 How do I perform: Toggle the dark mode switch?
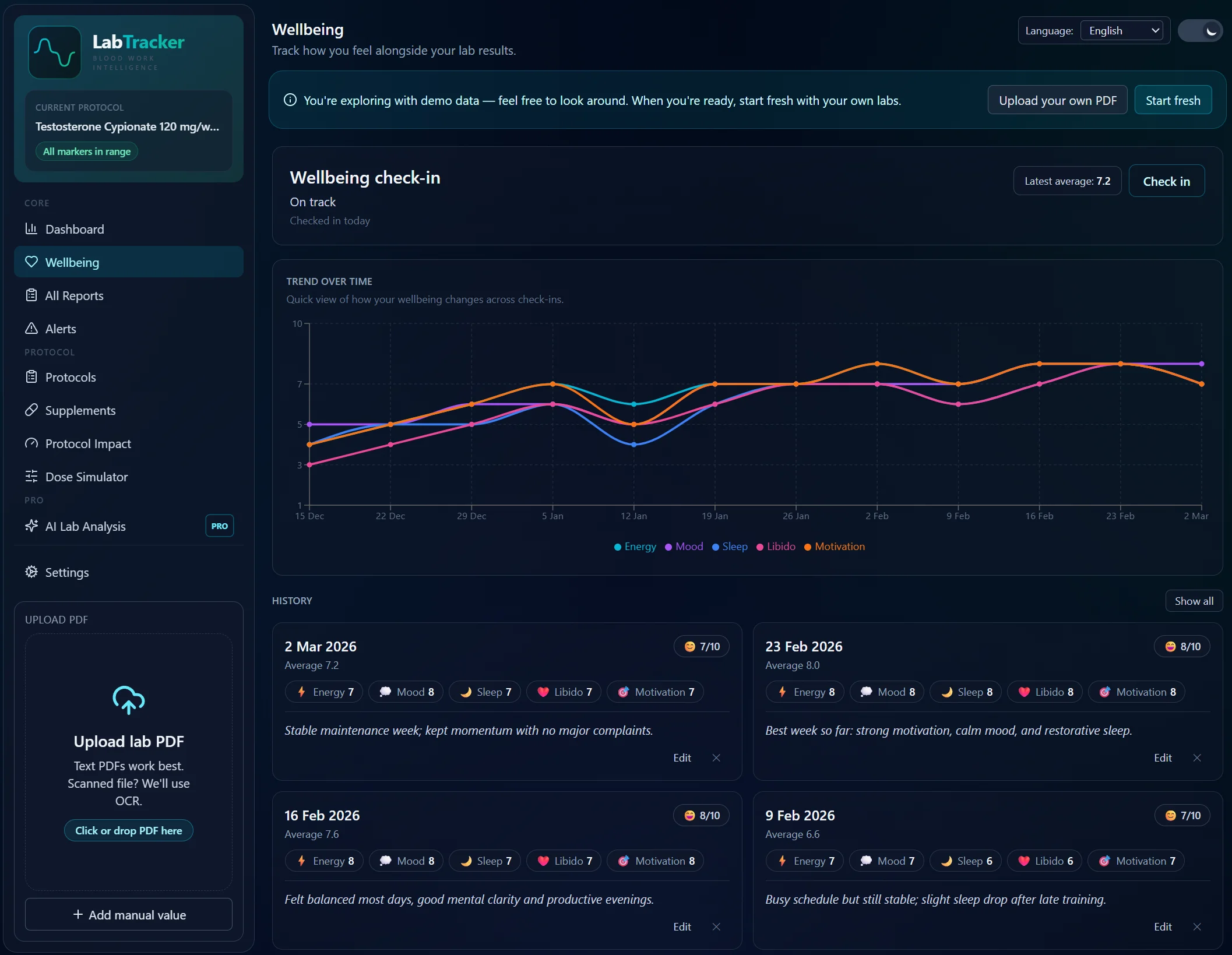[x=1200, y=31]
